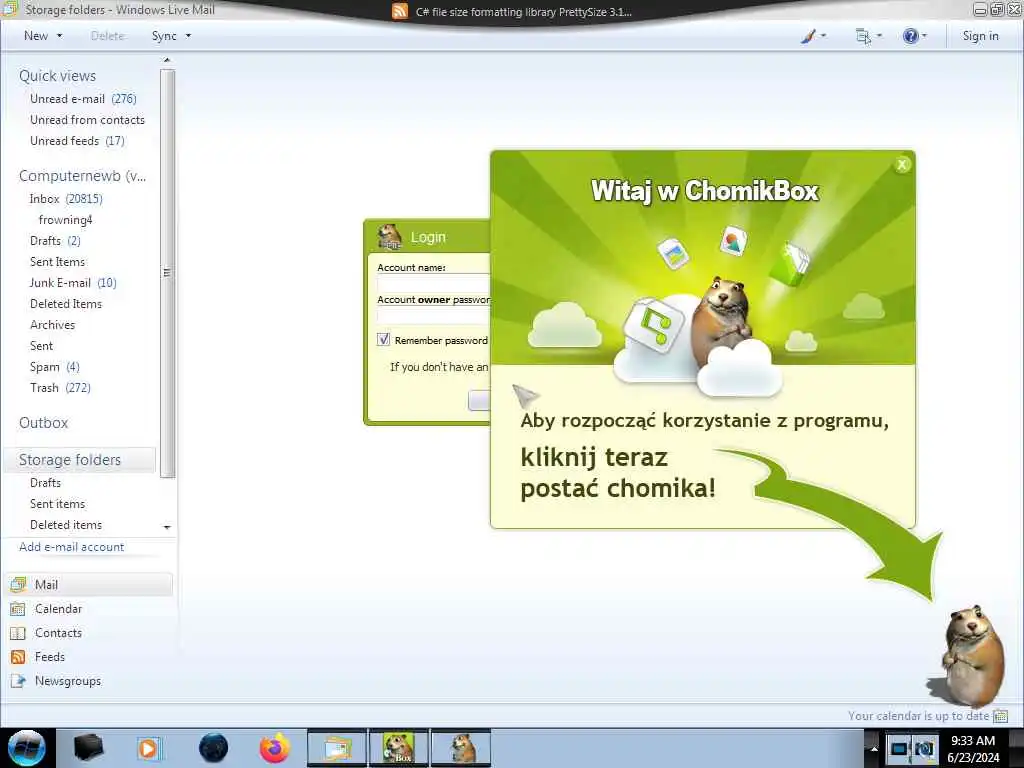The image size is (1024, 768).
Task: Click the calendar status icon in status bar
Action: (1000, 716)
